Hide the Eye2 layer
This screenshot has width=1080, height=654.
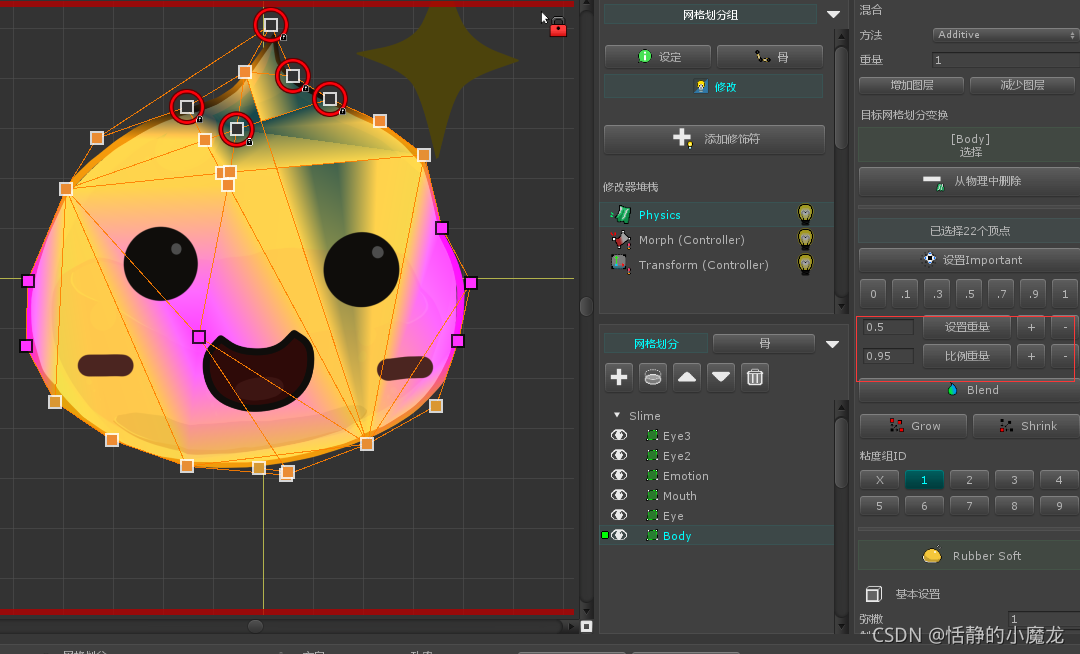619,455
